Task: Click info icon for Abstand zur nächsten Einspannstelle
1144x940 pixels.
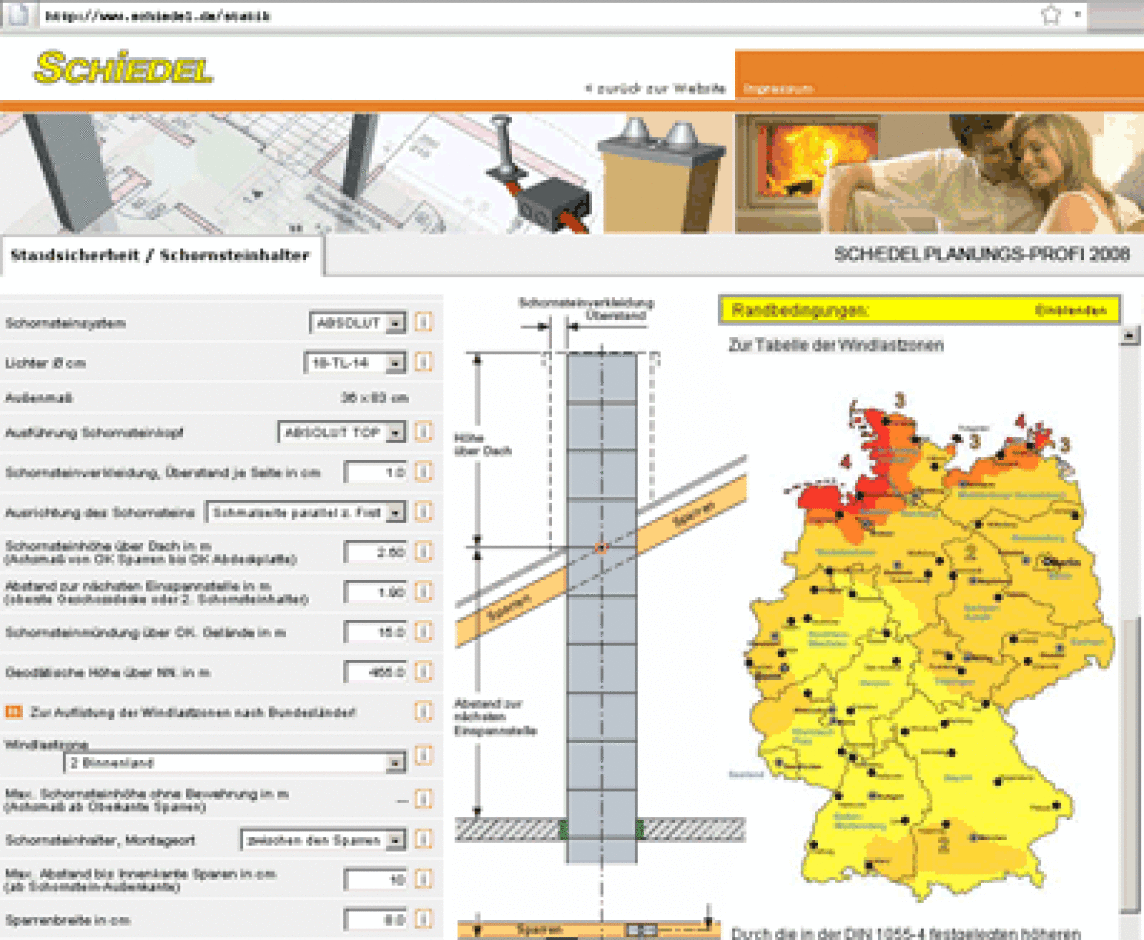Action: pyautogui.click(x=424, y=592)
